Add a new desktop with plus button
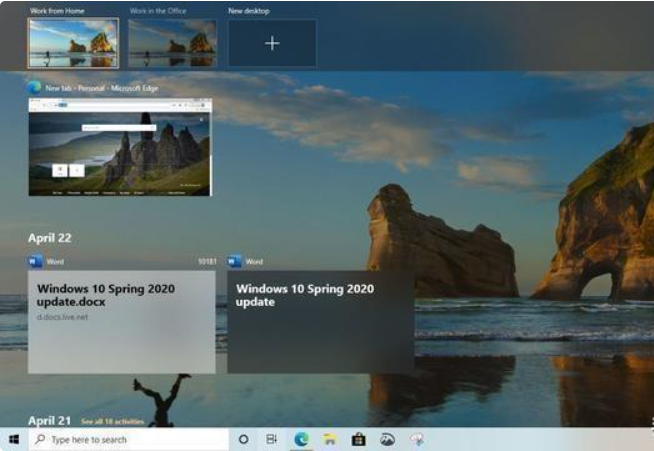 272,43
